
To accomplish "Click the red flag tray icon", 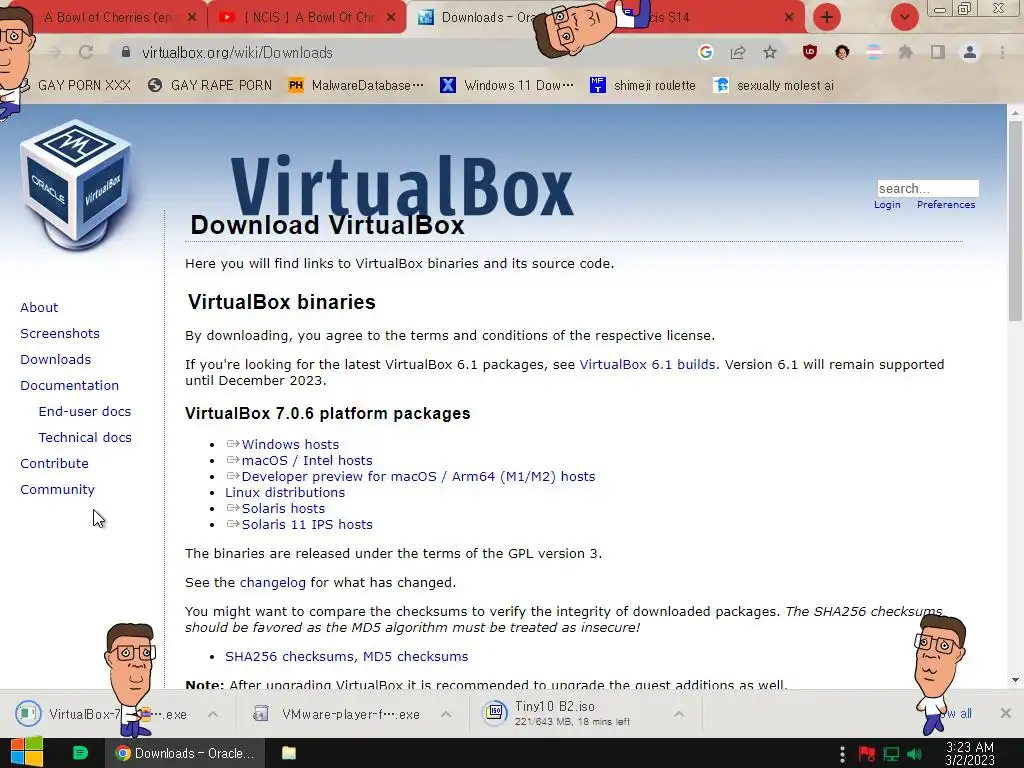I will tap(867, 754).
